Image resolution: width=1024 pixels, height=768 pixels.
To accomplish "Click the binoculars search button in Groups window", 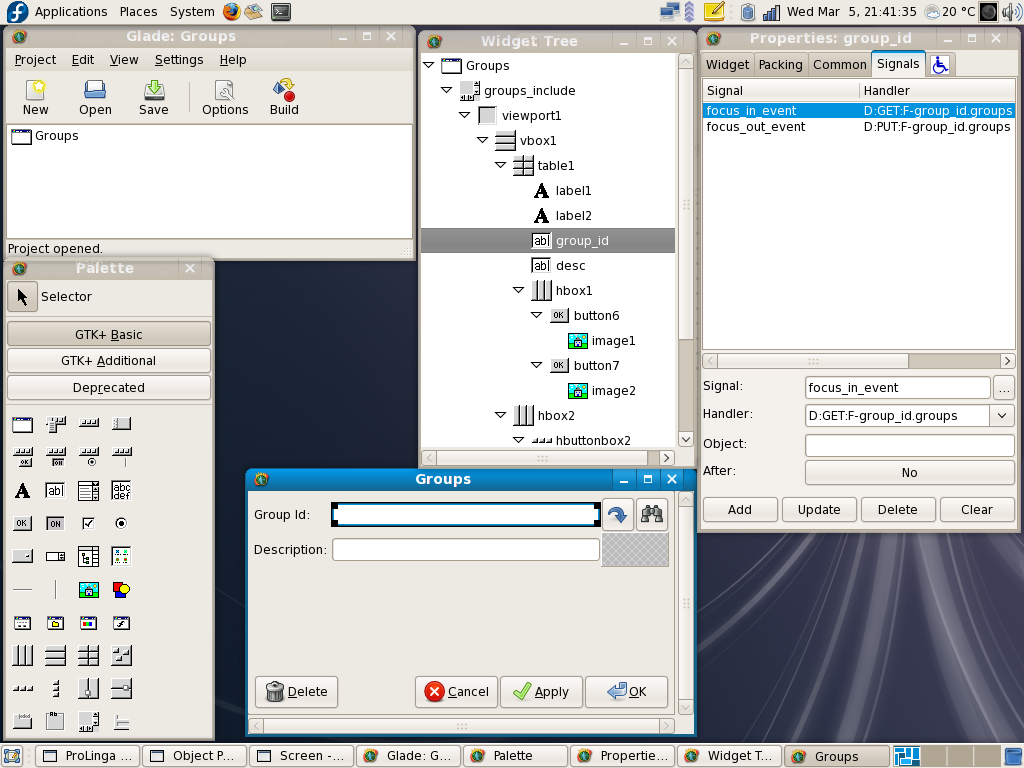I will [652, 515].
